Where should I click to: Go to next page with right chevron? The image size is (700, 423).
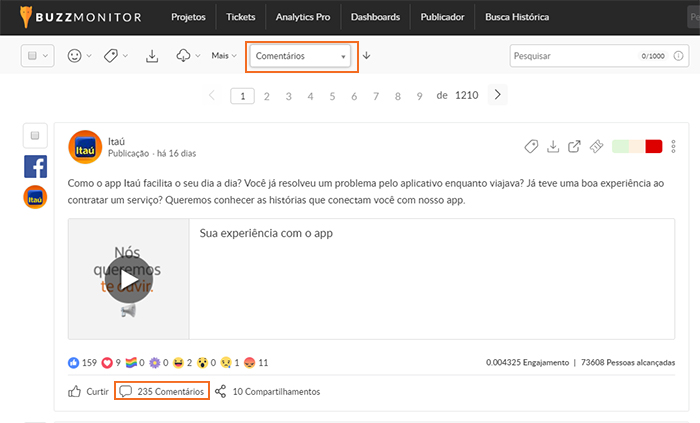tap(498, 95)
